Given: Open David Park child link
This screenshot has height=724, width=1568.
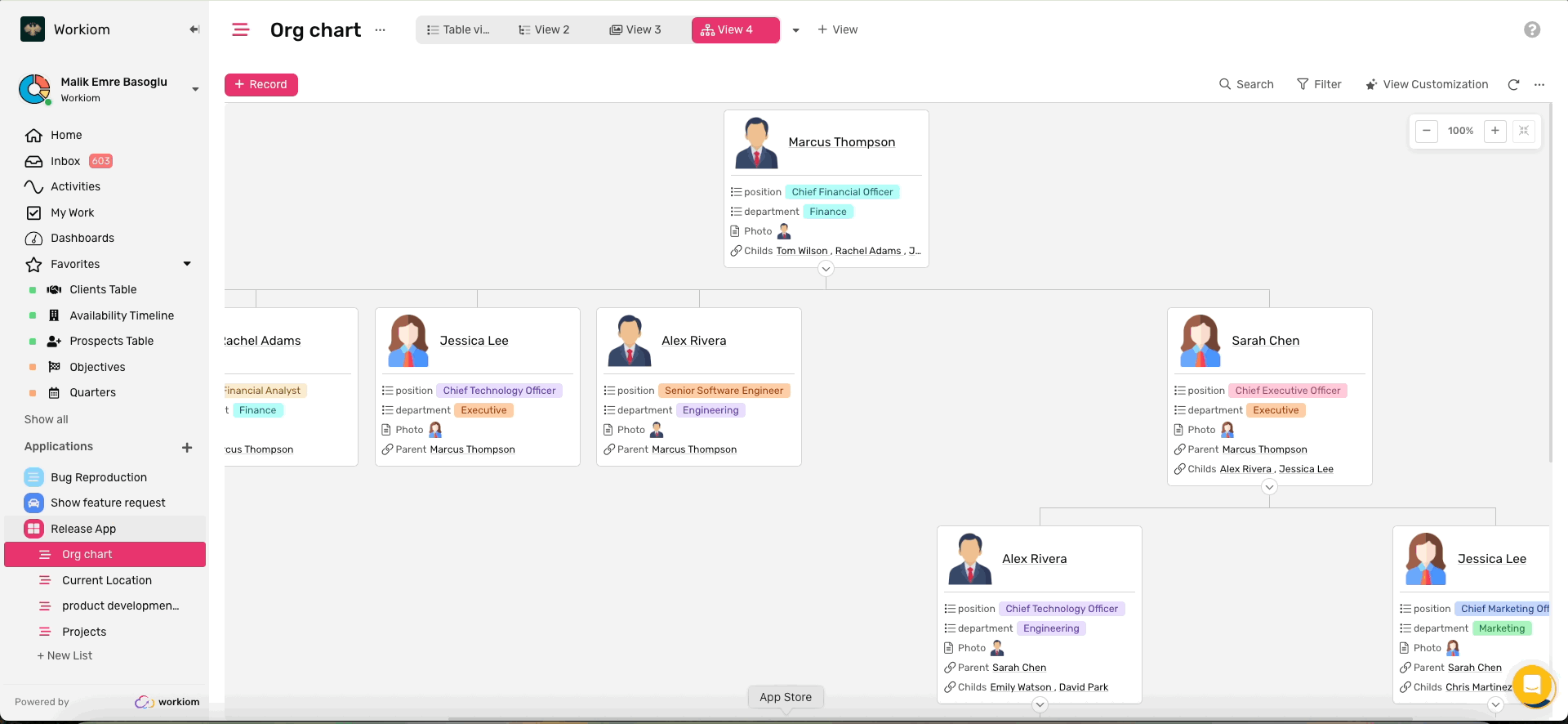Looking at the screenshot, I should [x=1084, y=687].
